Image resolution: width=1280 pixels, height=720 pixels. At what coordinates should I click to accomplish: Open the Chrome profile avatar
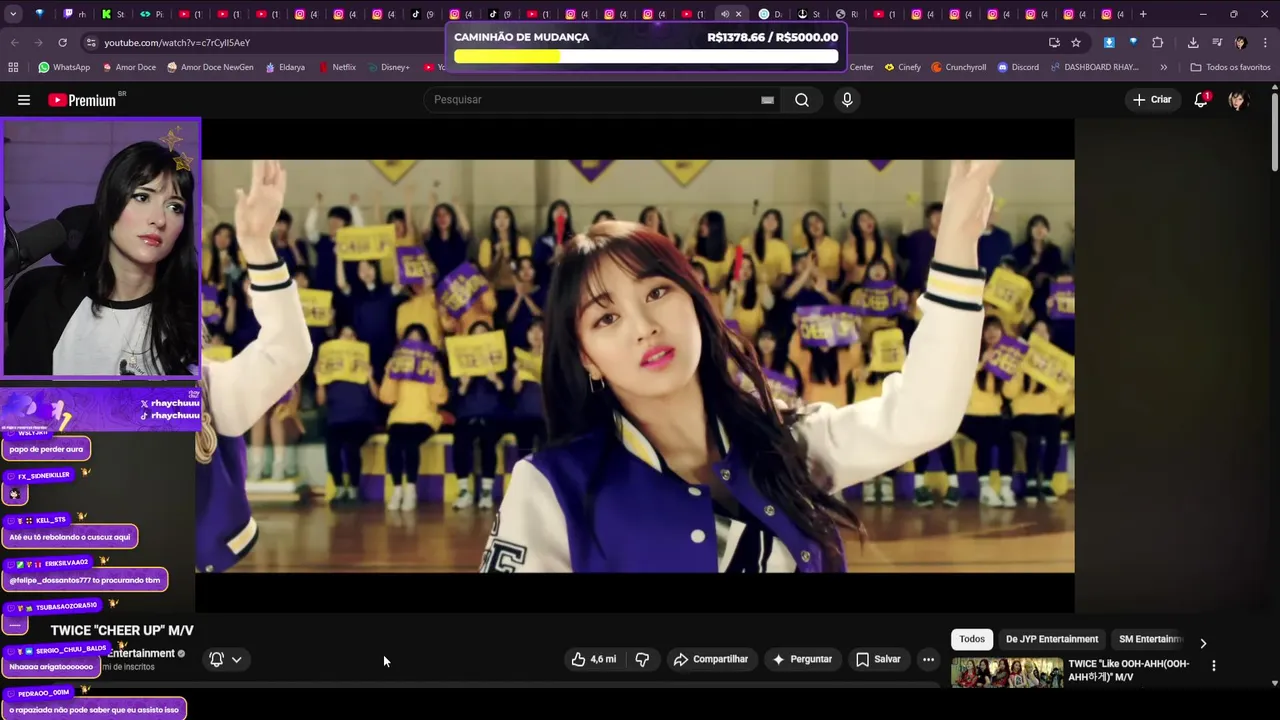pyautogui.click(x=1240, y=43)
